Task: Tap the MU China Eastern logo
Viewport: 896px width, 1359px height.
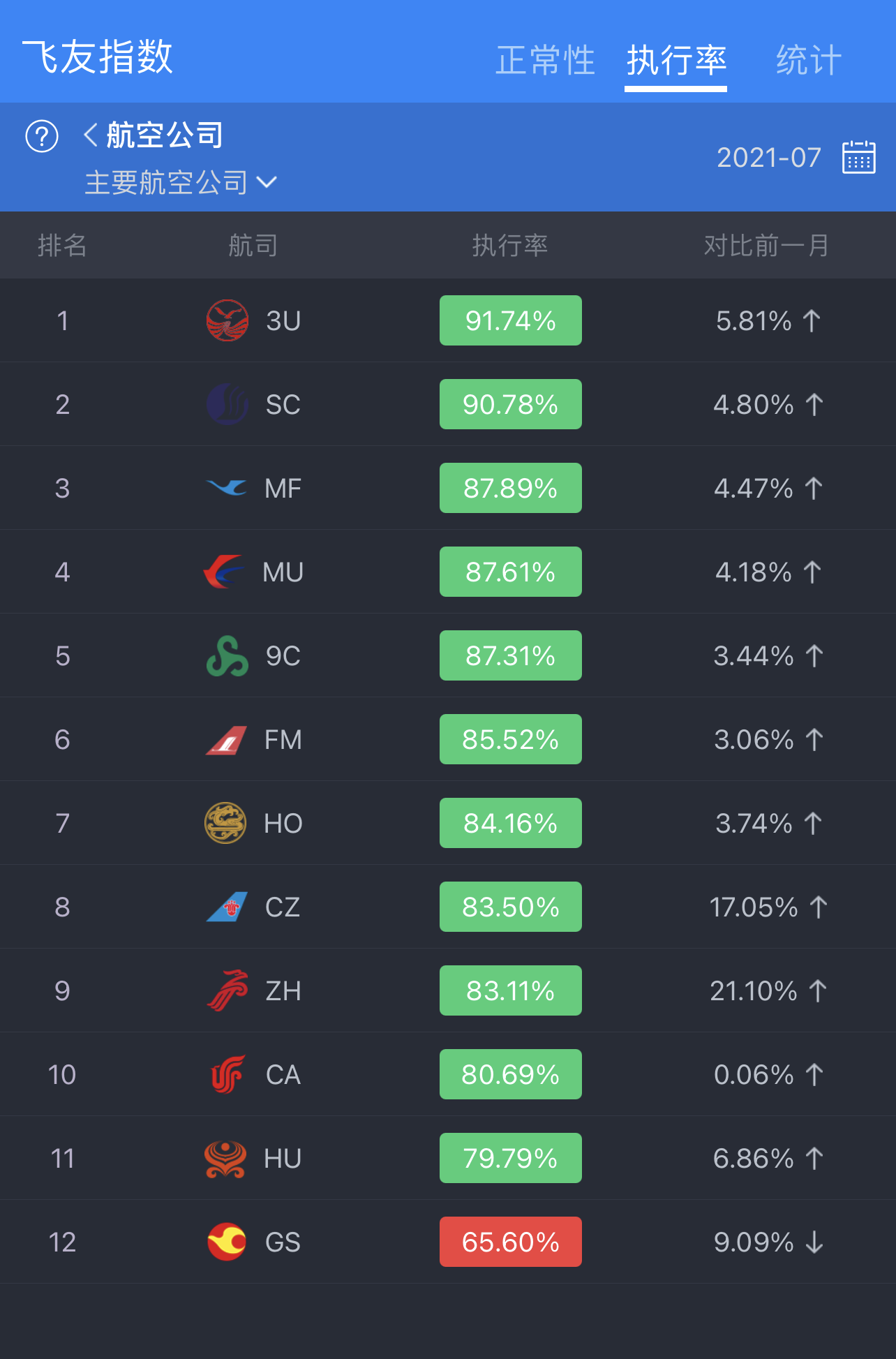Action: tap(225, 572)
